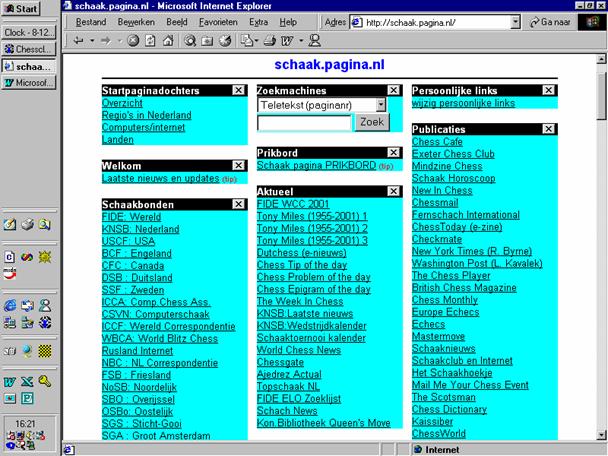Close the Welkom panel with its X
This screenshot has height=456, width=608.
238,166
